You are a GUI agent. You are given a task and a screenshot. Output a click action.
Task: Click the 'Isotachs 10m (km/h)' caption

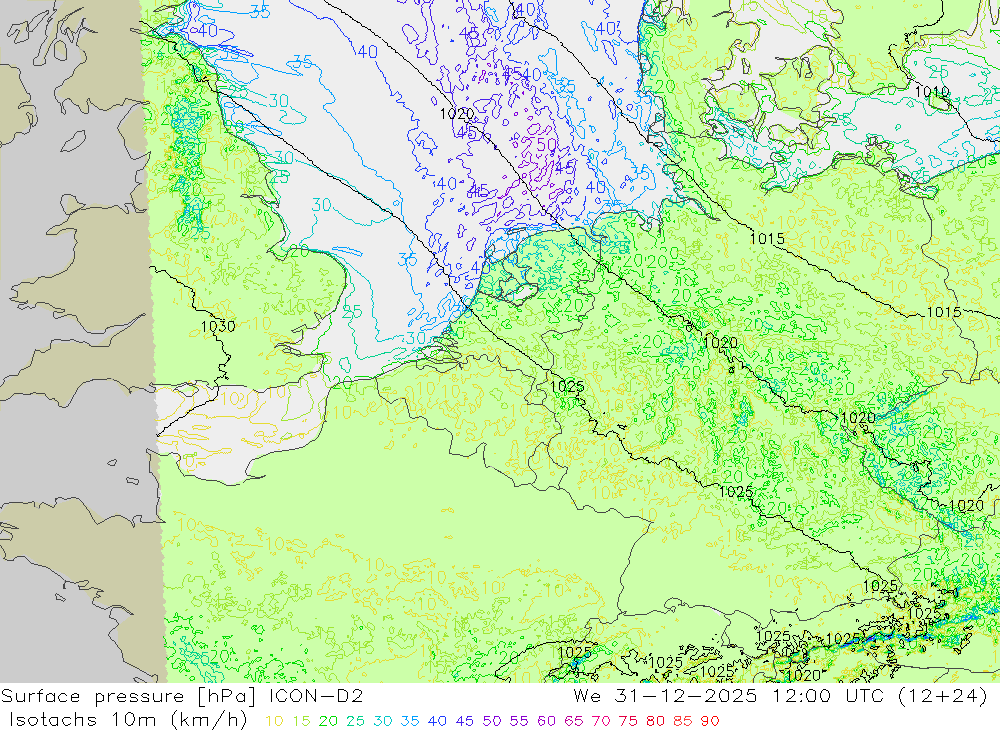(x=128, y=720)
